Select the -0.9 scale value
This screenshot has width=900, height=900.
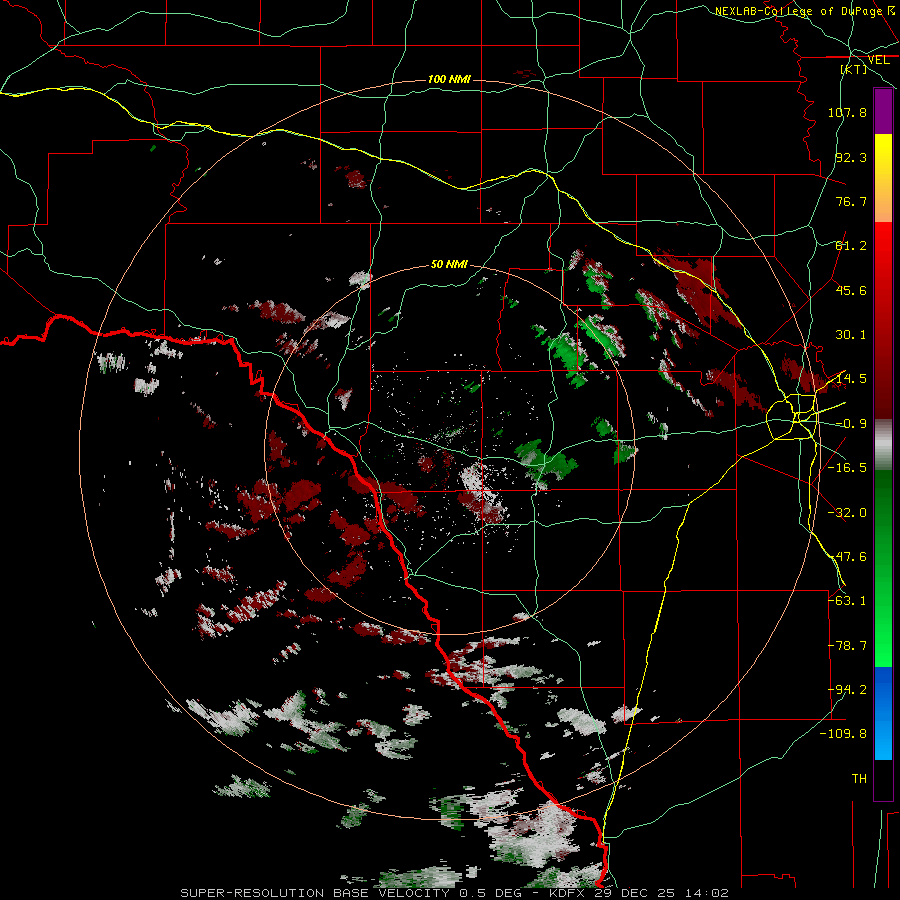[x=851, y=424]
